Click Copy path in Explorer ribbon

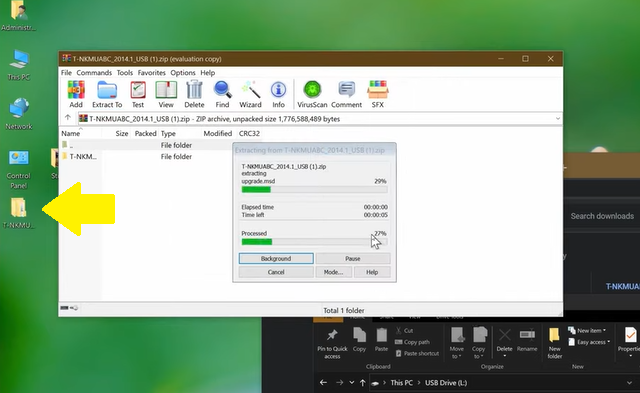[x=412, y=342]
